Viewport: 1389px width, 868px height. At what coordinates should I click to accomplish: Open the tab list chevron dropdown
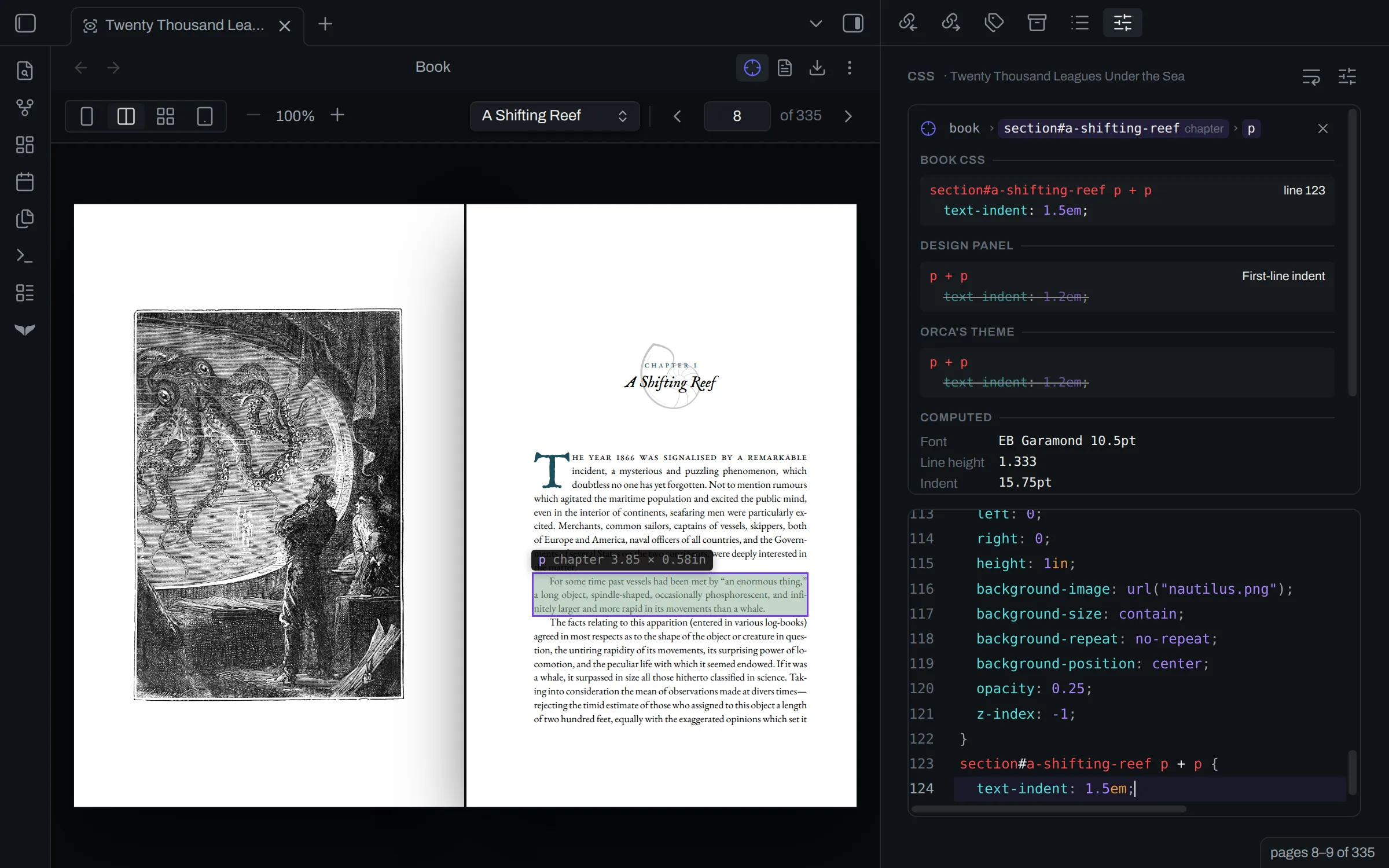[815, 24]
